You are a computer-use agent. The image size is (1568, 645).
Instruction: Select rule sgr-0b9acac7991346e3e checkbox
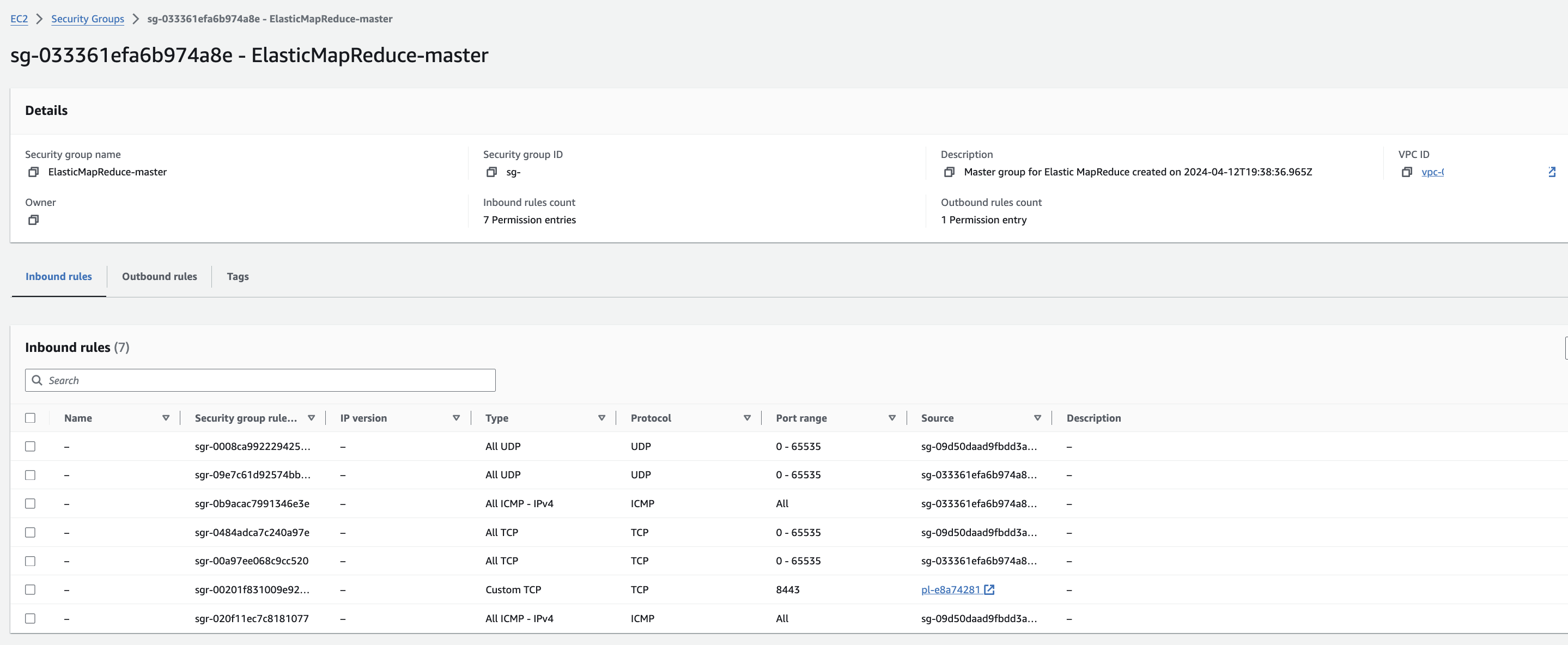tap(31, 504)
